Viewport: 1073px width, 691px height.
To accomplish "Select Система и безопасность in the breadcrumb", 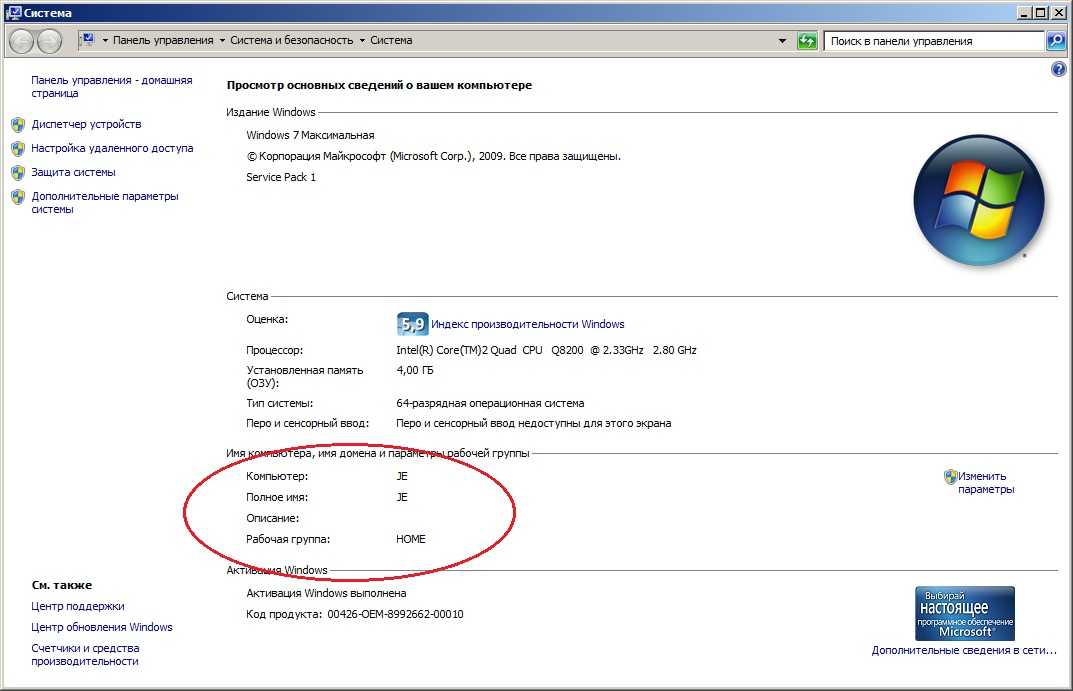I will click(x=292, y=40).
